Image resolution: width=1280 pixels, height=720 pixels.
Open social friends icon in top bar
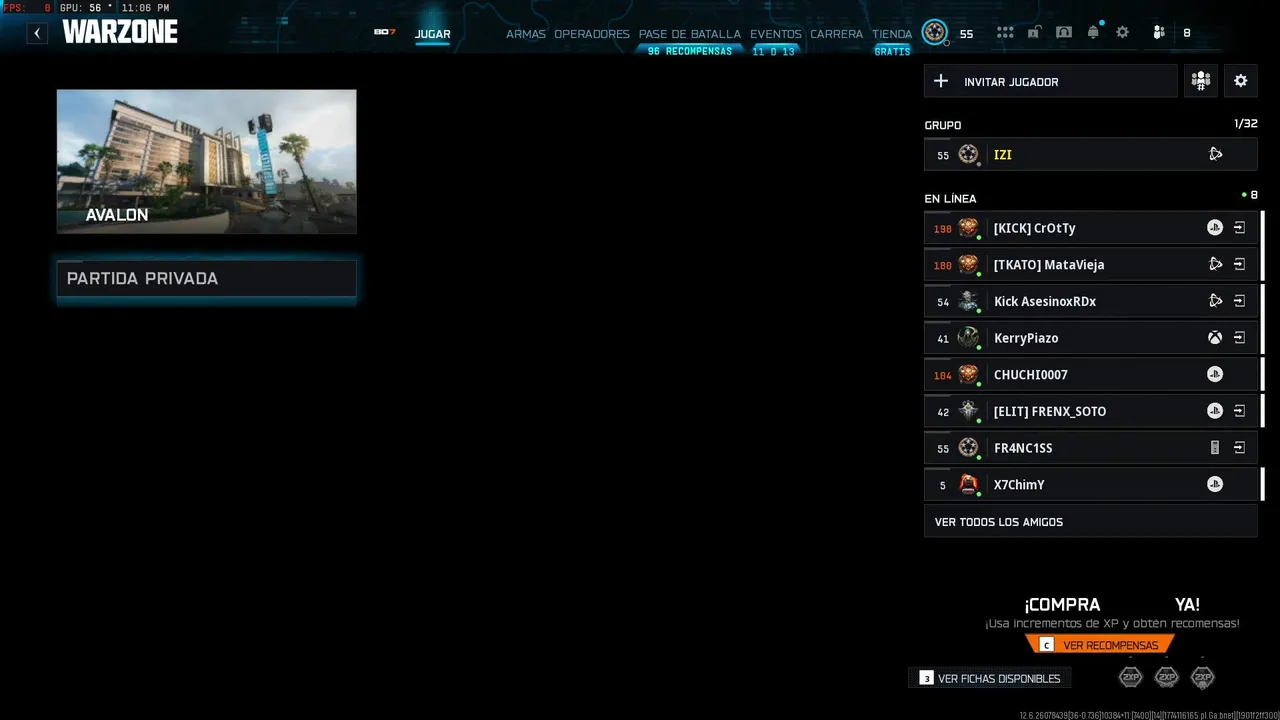1159,33
